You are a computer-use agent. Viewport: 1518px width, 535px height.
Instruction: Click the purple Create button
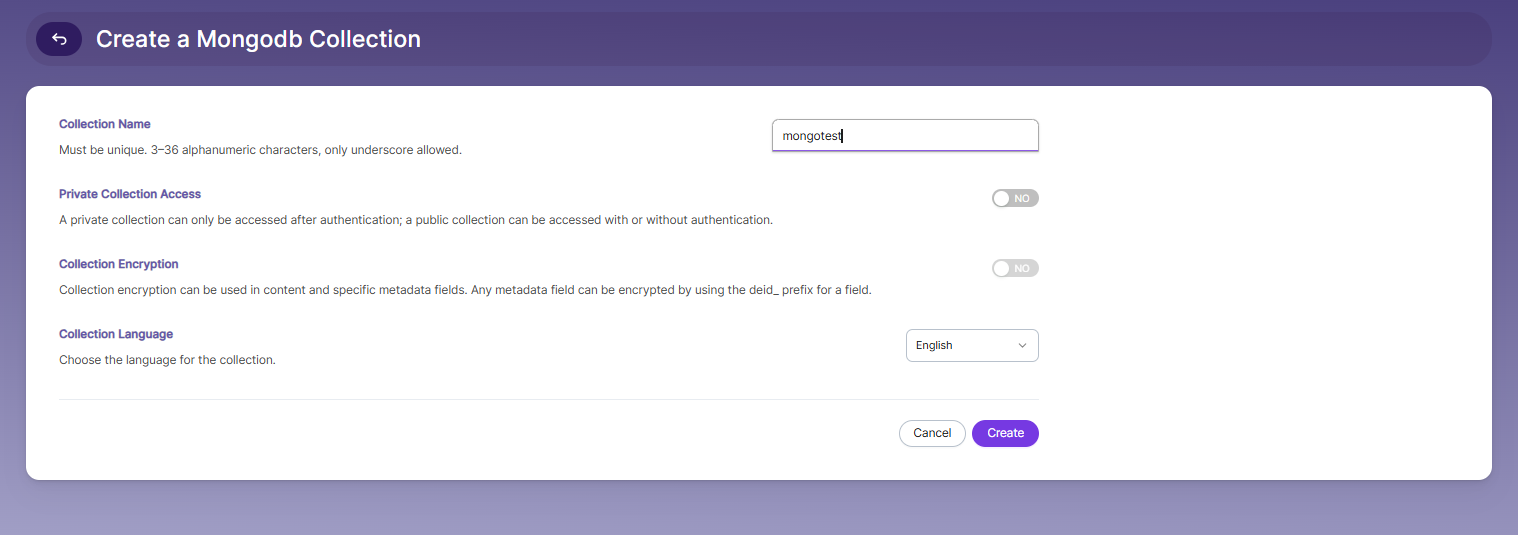click(x=1005, y=433)
